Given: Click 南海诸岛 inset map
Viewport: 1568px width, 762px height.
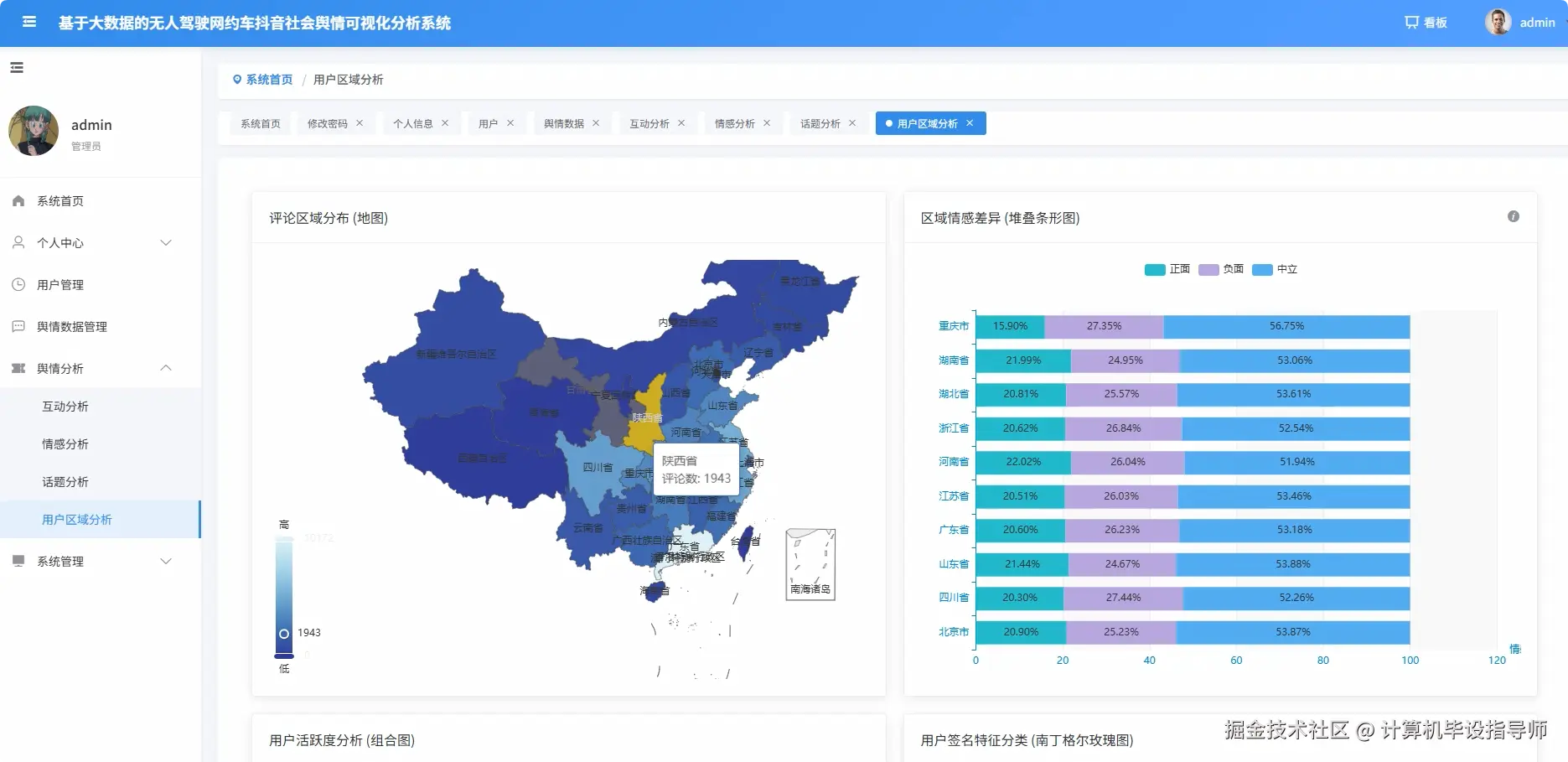Looking at the screenshot, I should click(810, 564).
